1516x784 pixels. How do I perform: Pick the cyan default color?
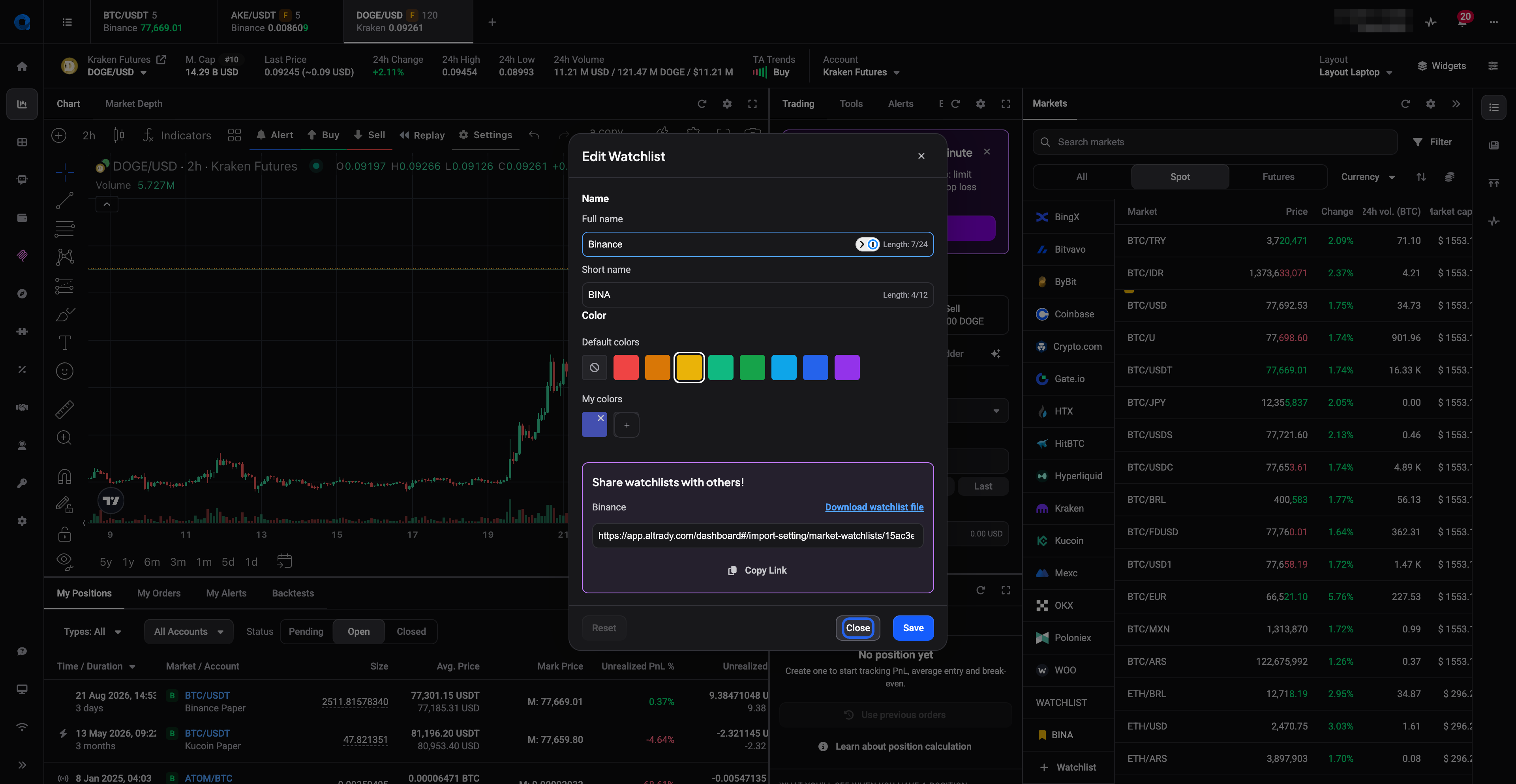coord(784,367)
